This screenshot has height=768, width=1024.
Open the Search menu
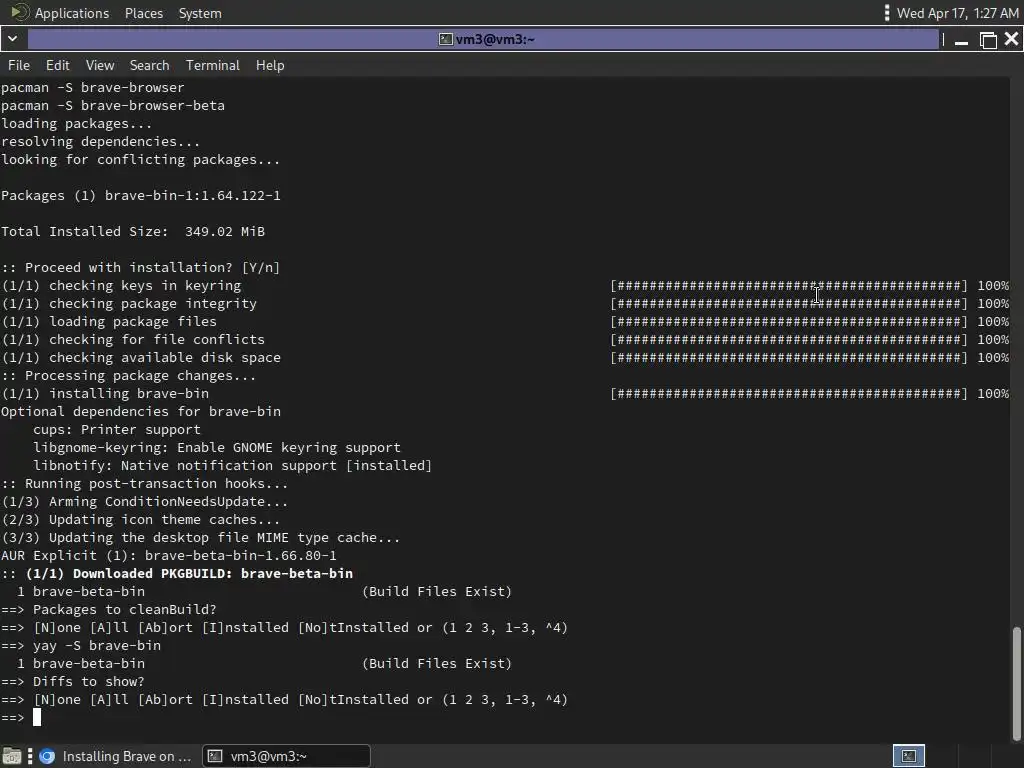click(x=150, y=65)
